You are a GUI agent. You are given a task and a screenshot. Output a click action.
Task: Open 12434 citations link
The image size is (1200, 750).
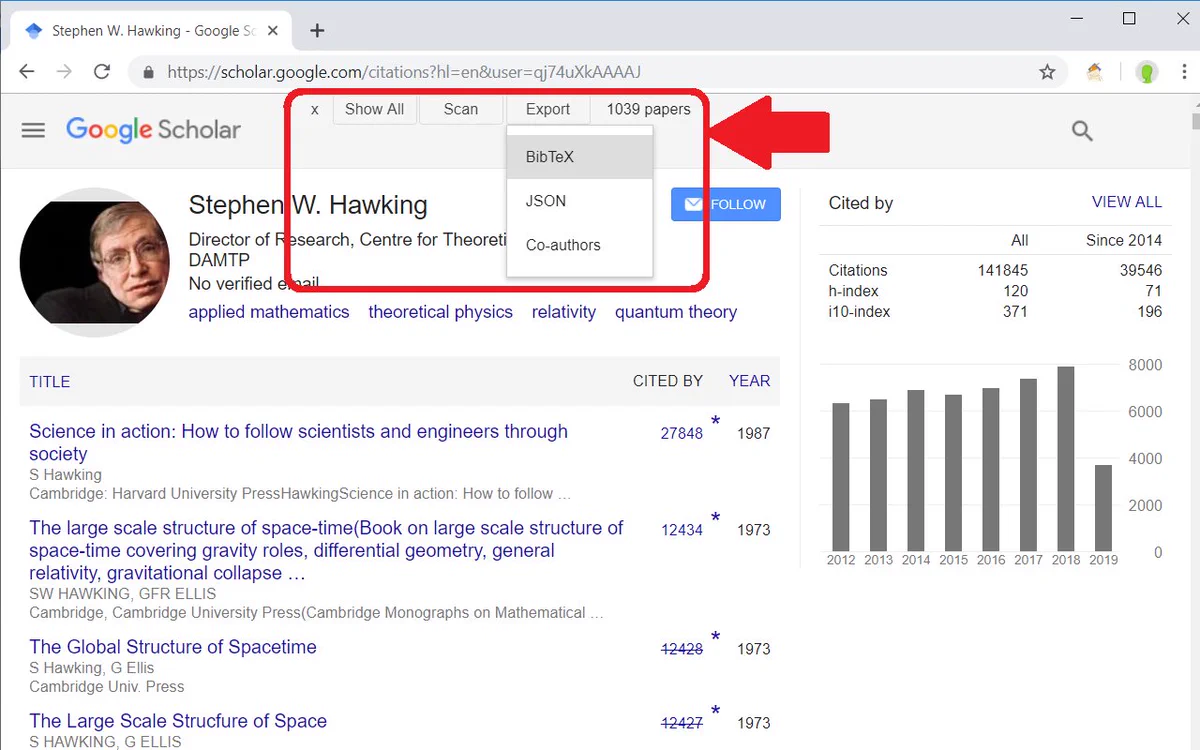click(x=682, y=530)
